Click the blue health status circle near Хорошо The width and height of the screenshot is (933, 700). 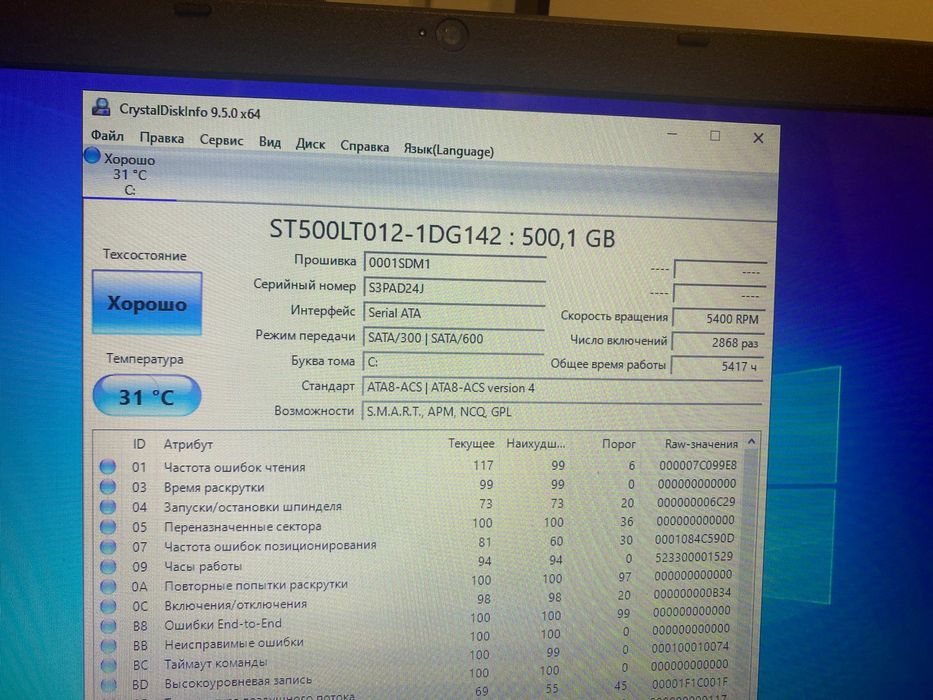coord(92,156)
